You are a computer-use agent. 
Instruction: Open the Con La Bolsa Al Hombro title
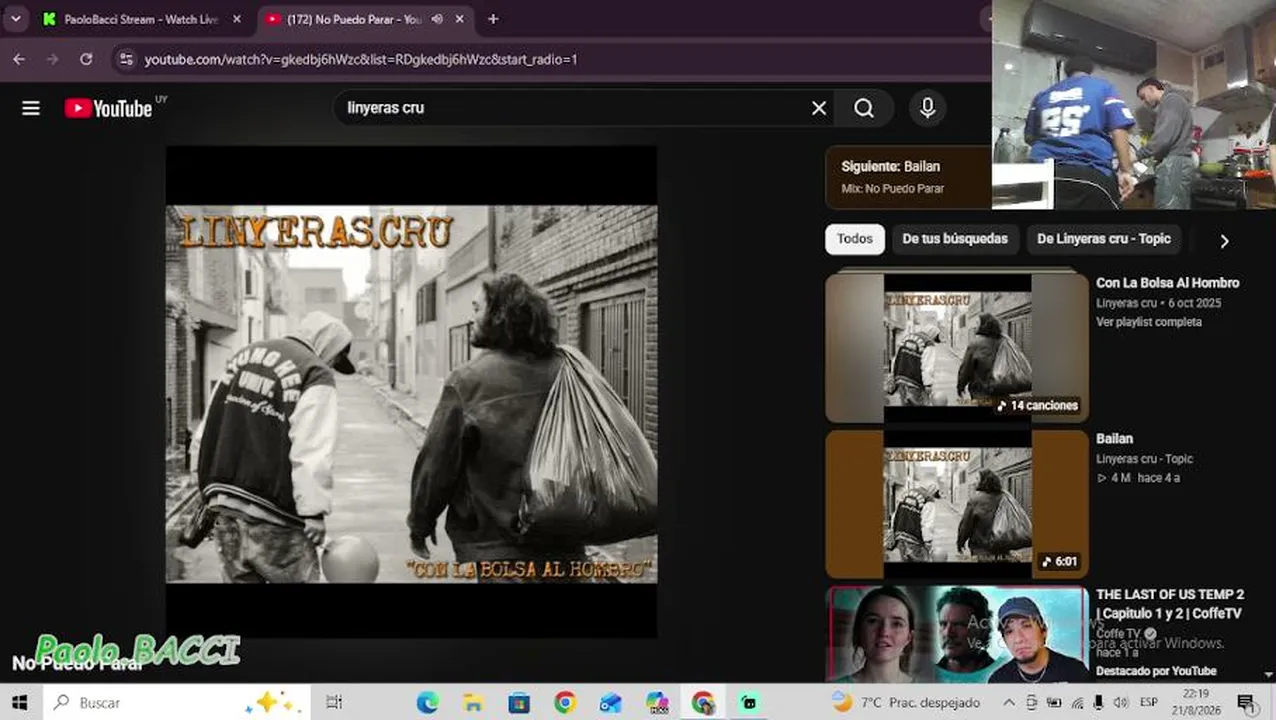[1167, 283]
